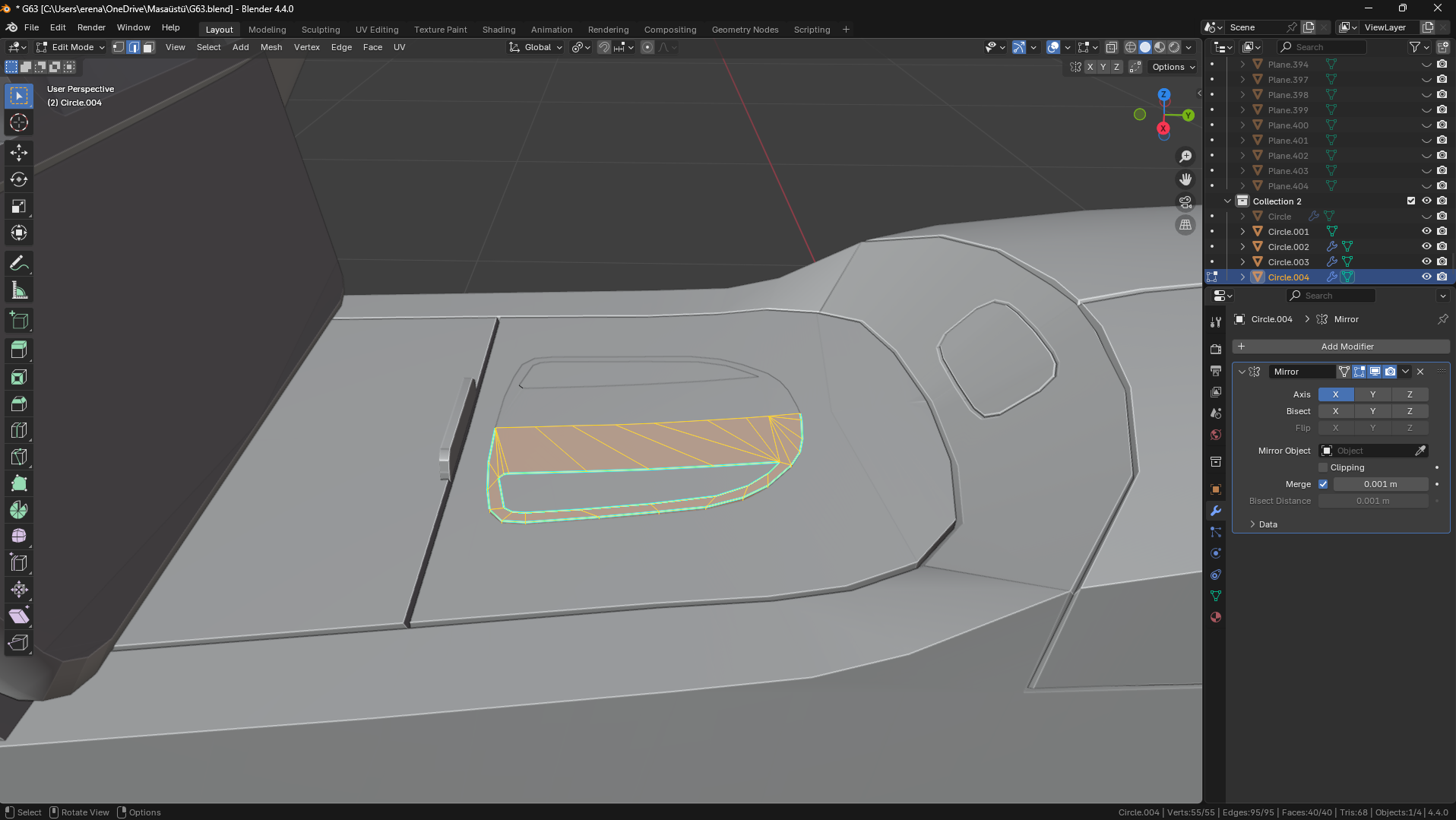The width and height of the screenshot is (1456, 820).
Task: Select the Rip Region tool
Action: coord(19,643)
